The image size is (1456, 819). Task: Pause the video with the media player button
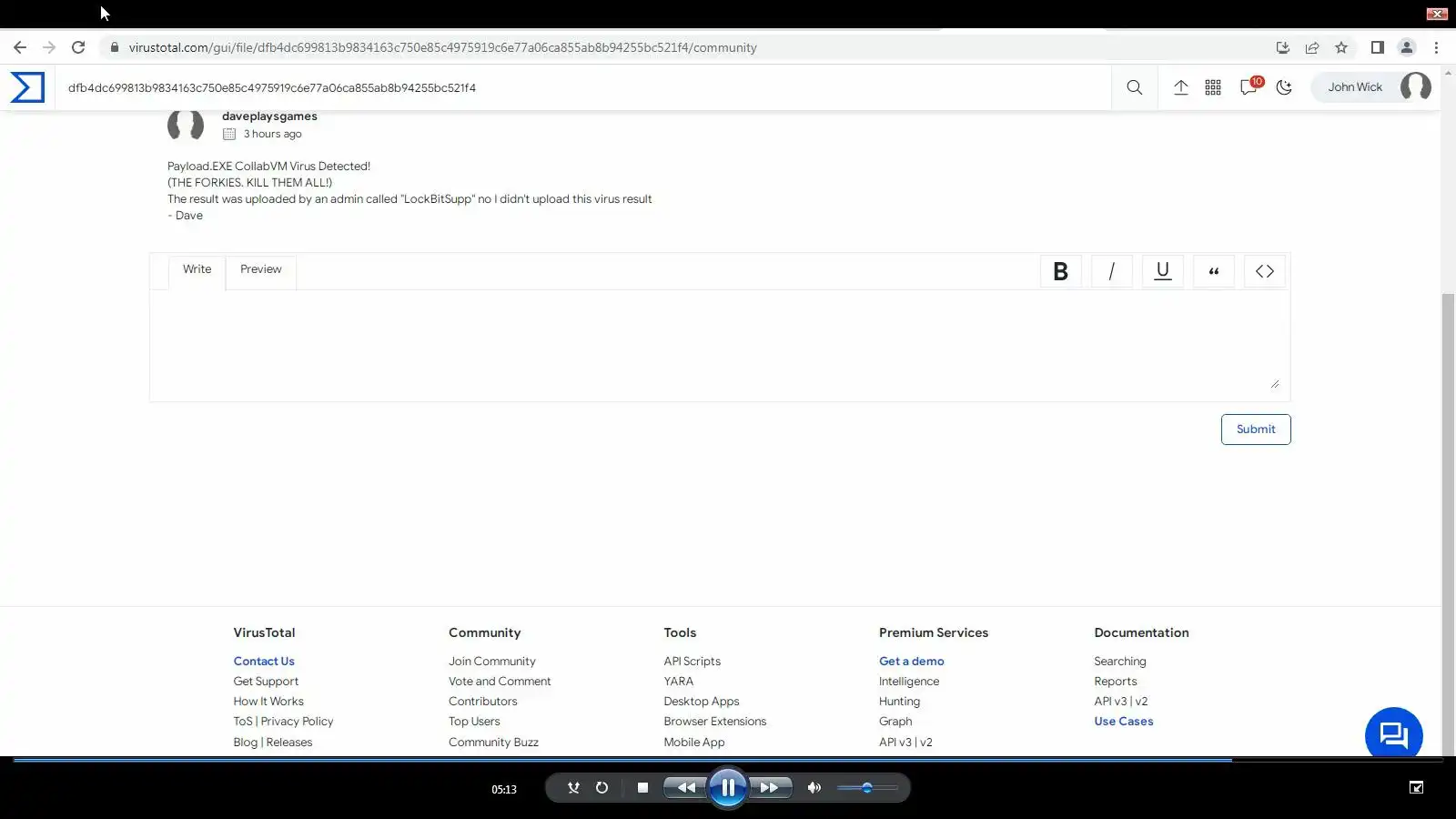(x=728, y=788)
